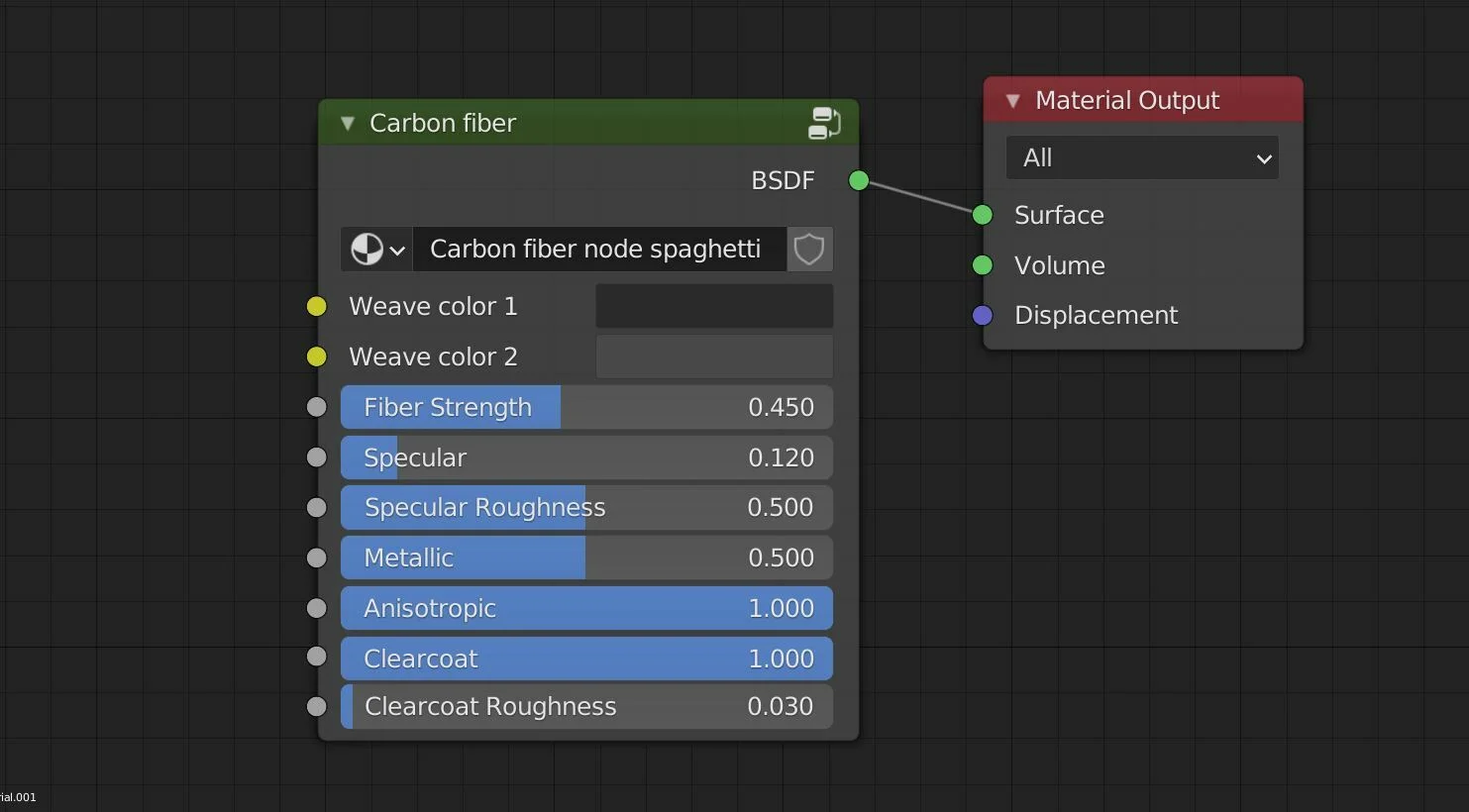
Task: Collapse the Carbon fiber node header
Action: pyautogui.click(x=348, y=123)
